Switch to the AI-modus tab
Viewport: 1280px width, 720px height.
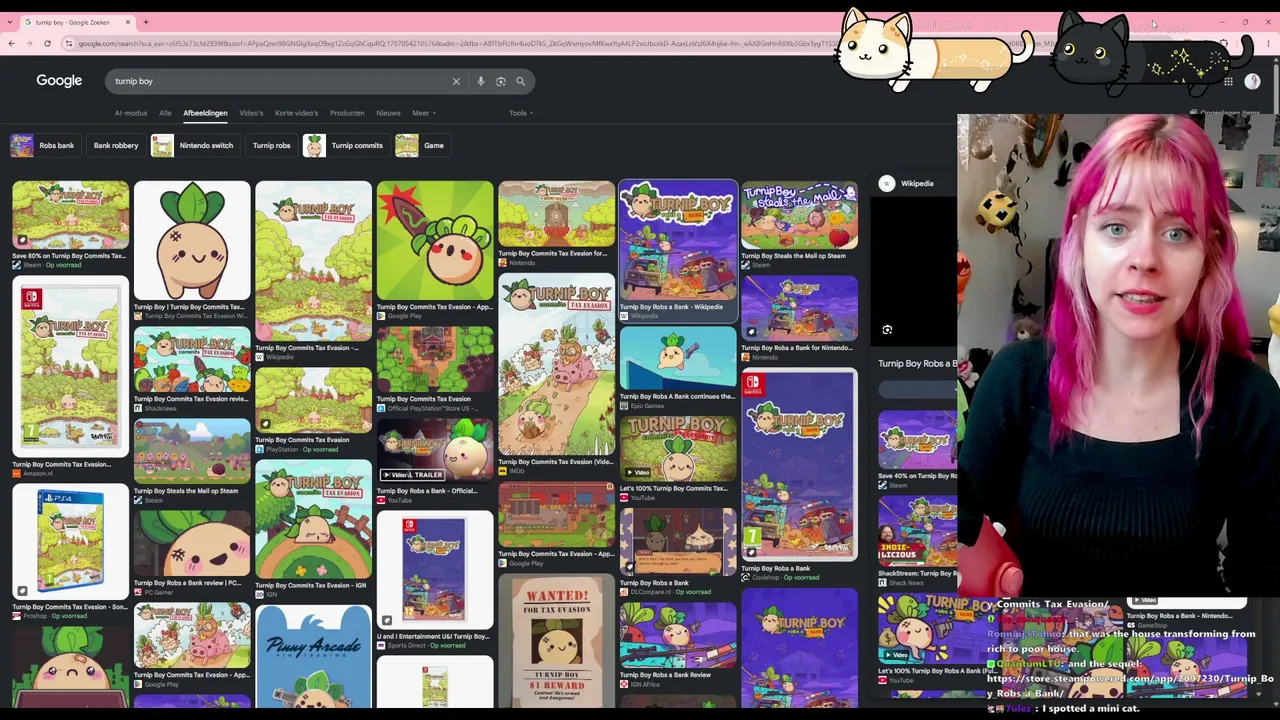pyautogui.click(x=131, y=113)
